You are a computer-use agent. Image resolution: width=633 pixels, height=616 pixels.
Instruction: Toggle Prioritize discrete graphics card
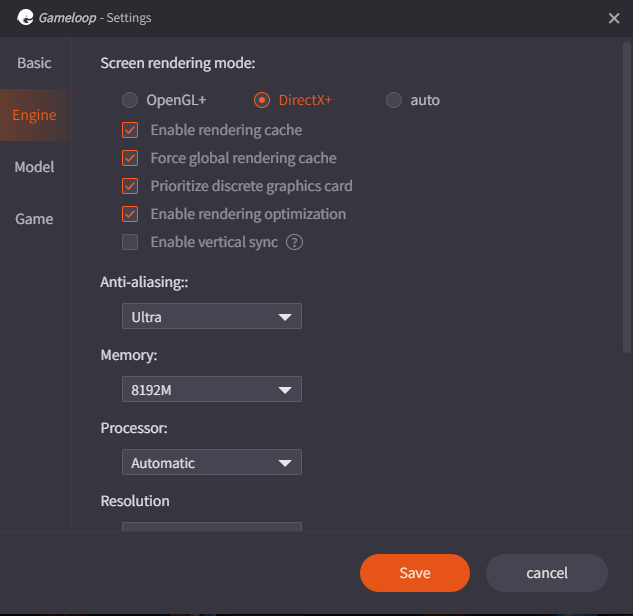pyautogui.click(x=130, y=186)
